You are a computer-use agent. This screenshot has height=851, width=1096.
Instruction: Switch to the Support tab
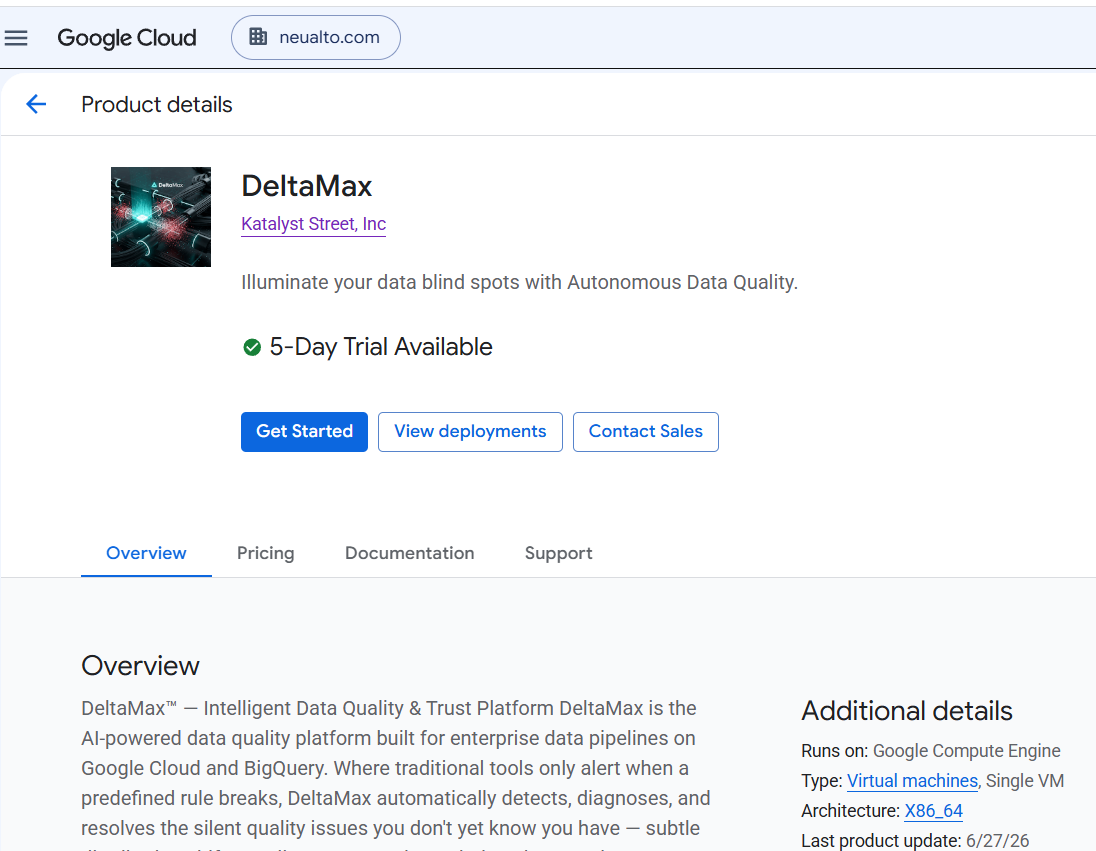558,553
